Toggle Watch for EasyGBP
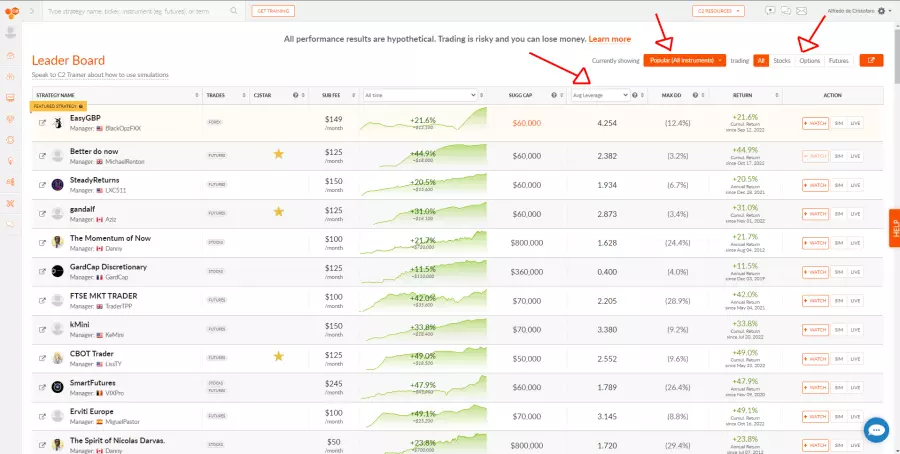The height and width of the screenshot is (454, 900). (815, 123)
